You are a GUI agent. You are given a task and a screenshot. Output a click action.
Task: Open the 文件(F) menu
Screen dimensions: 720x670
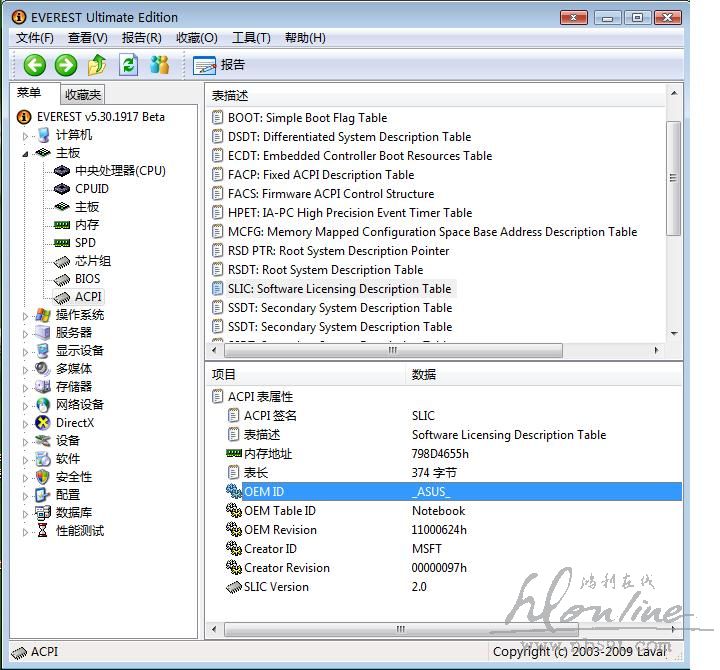pos(34,38)
